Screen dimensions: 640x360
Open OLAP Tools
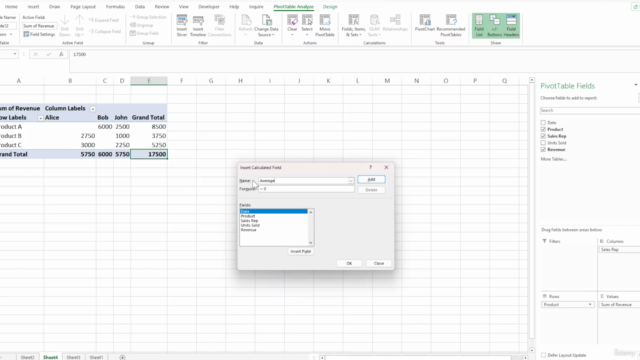(x=374, y=26)
